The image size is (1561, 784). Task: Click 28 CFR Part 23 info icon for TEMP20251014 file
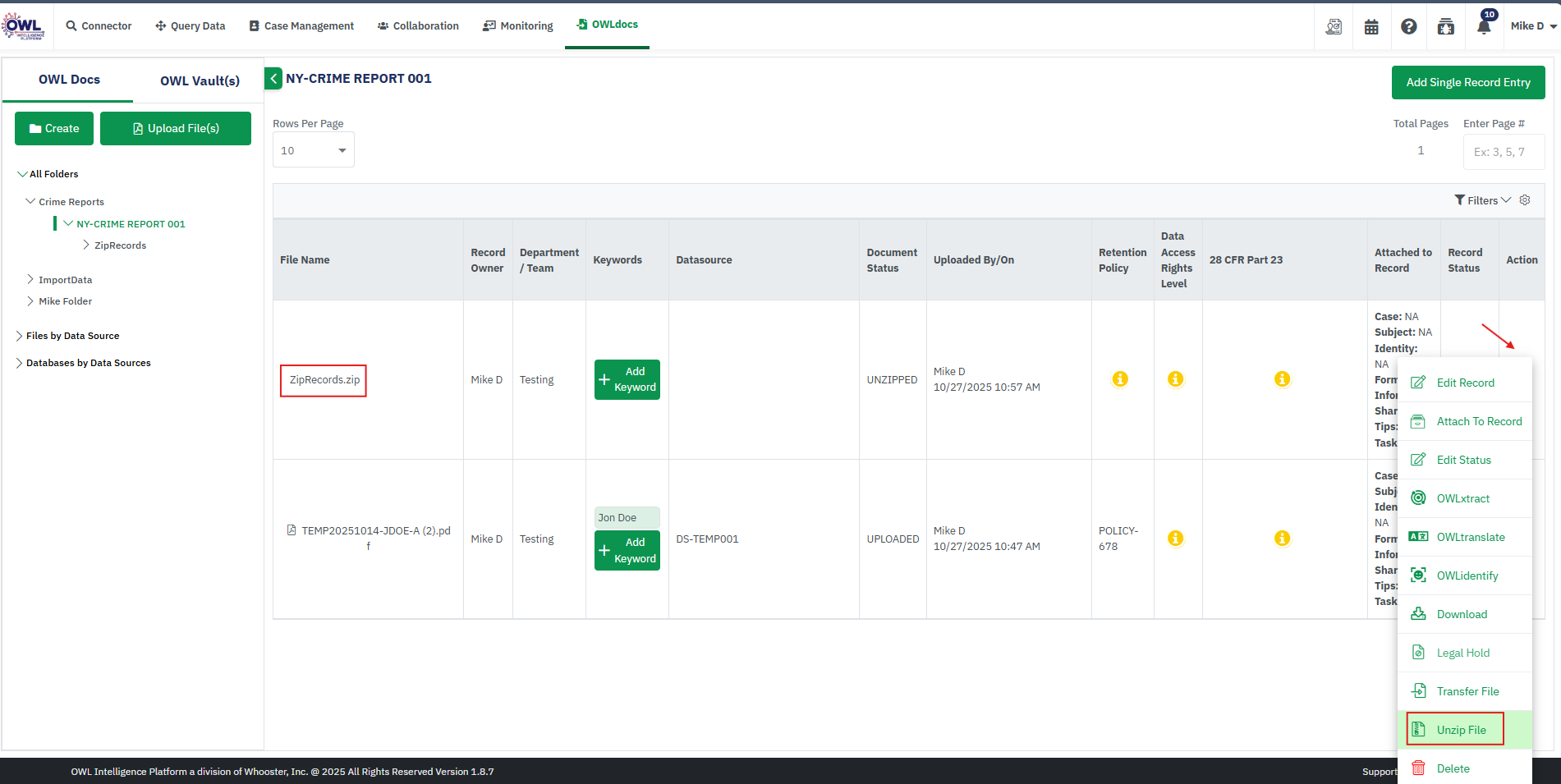tap(1282, 539)
